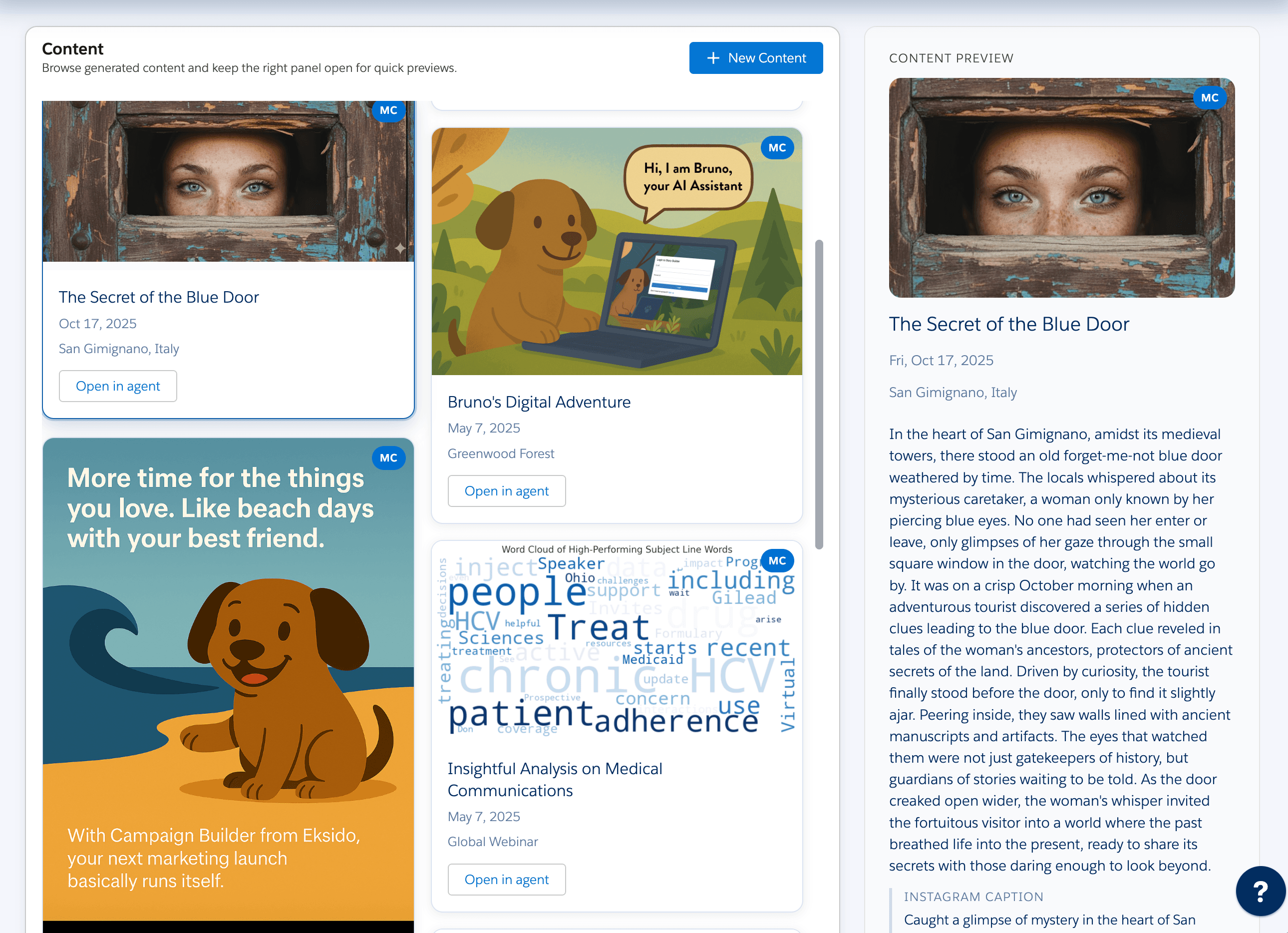The image size is (1288, 933).
Task: Click the preview panel title 'The Secret of the Blue Door'
Action: (x=1008, y=325)
